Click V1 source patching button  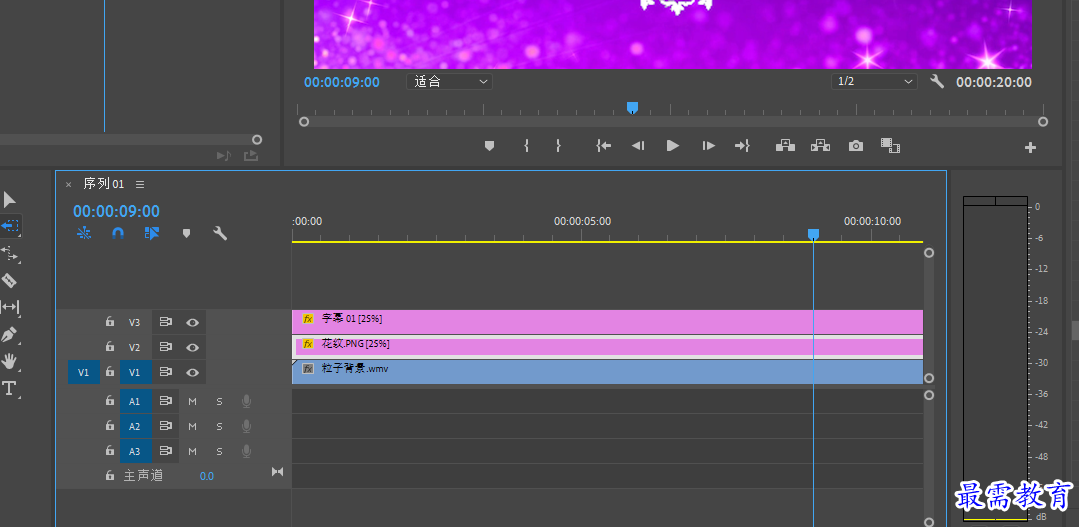pos(83,372)
